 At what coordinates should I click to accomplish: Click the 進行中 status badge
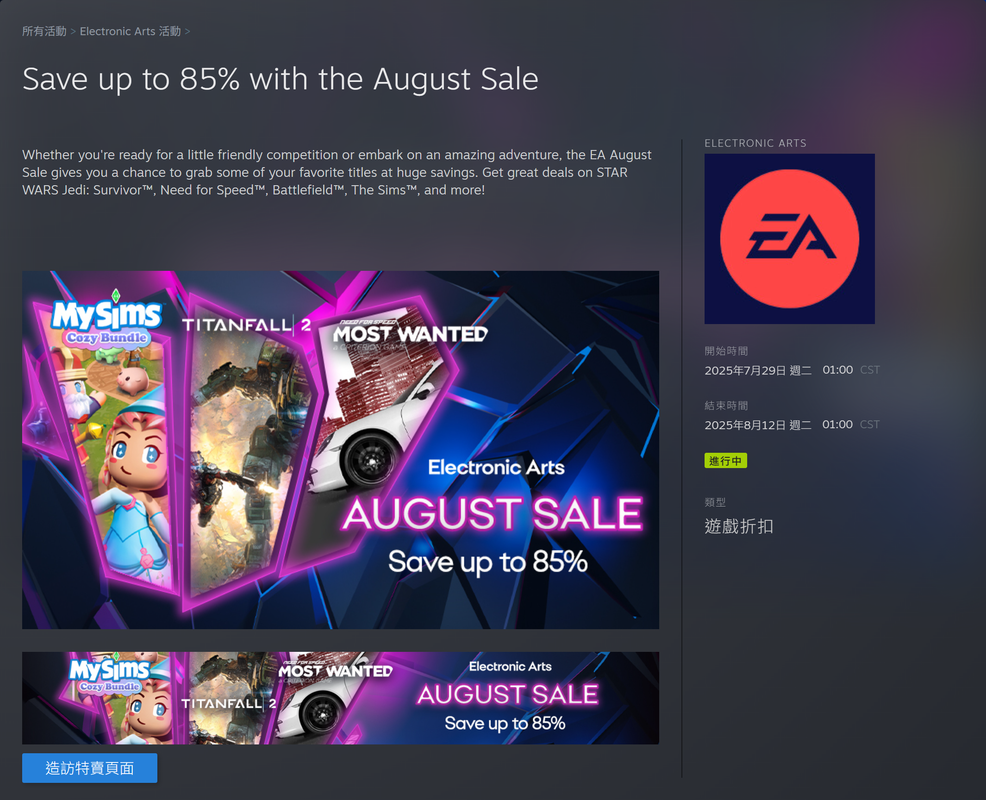725,461
